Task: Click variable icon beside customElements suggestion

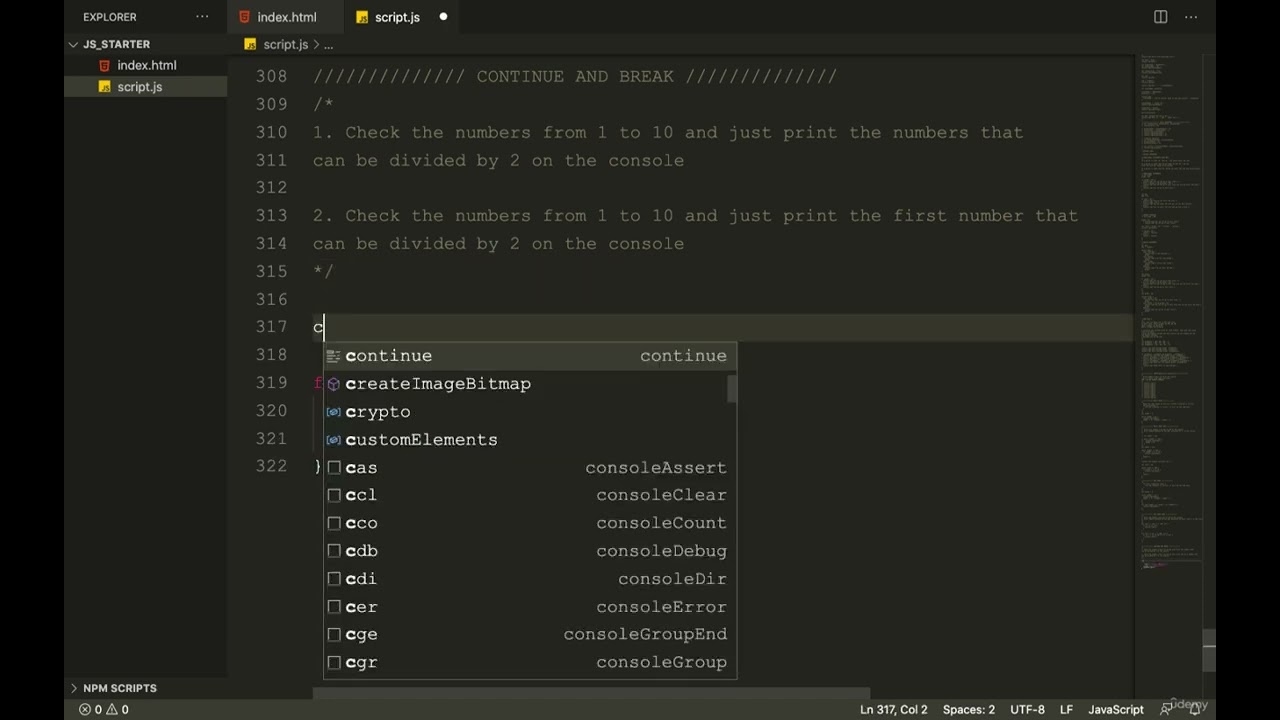Action: 334,440
